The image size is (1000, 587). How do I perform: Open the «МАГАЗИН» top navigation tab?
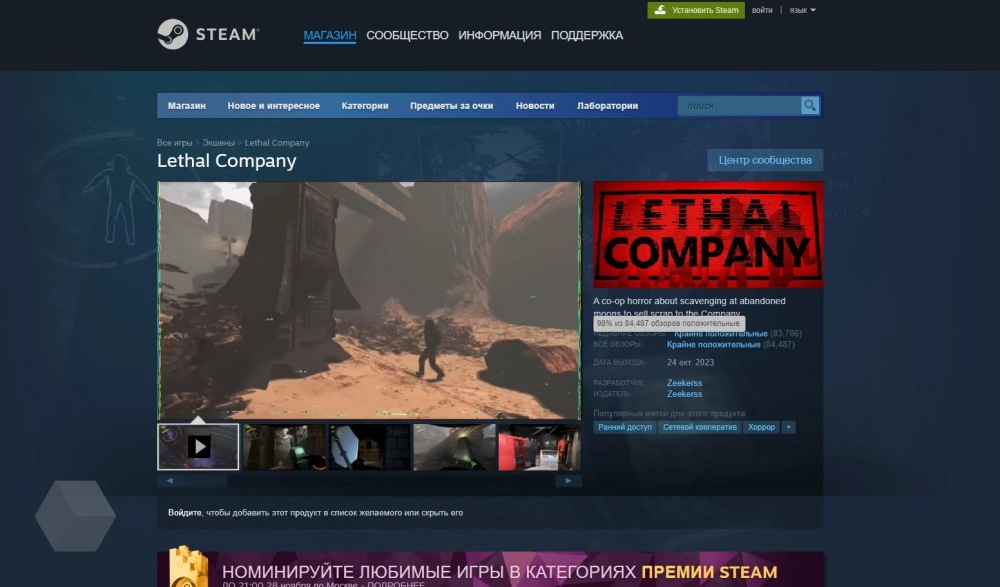[329, 35]
